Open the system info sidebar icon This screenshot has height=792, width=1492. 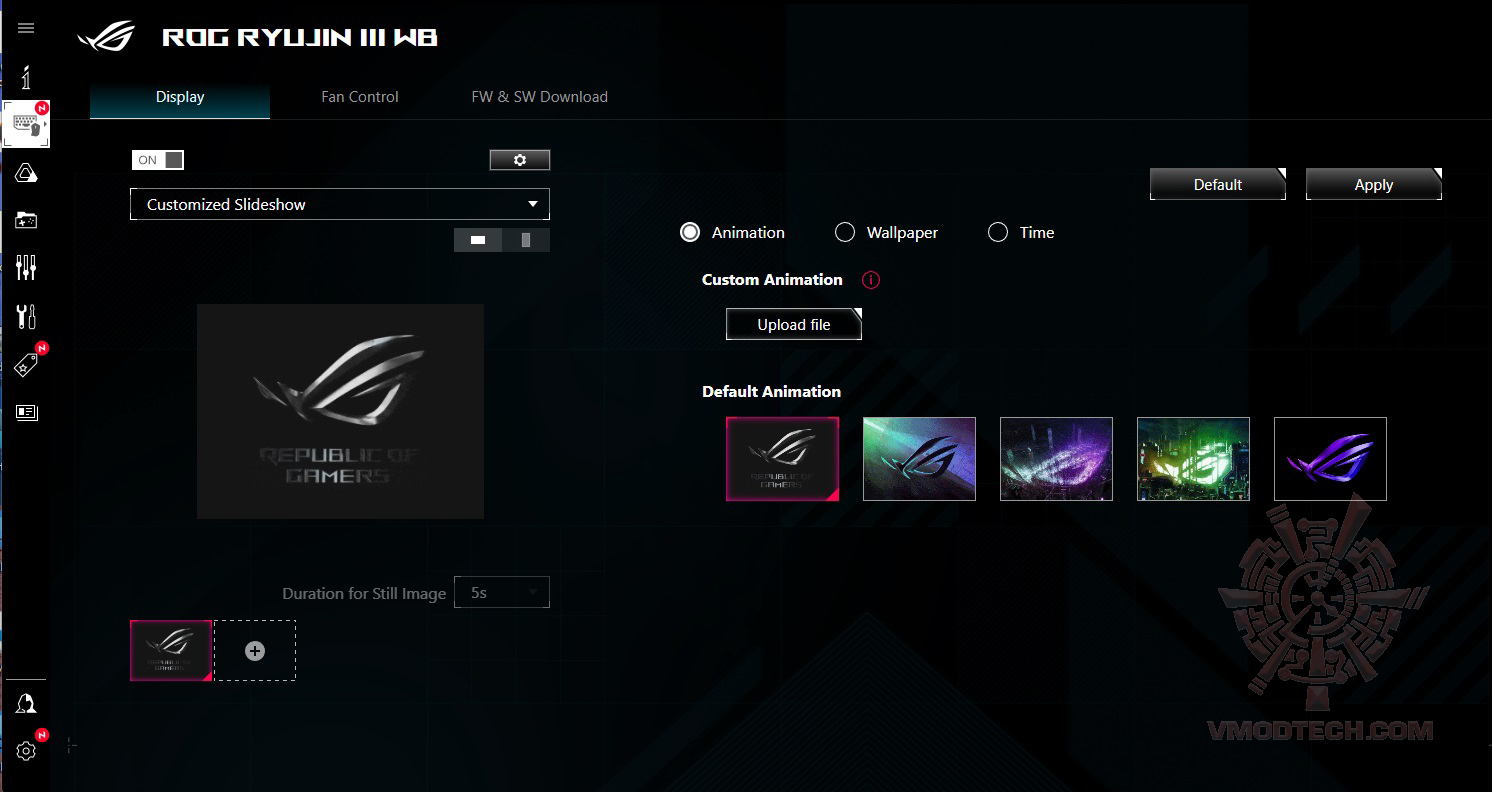point(26,76)
